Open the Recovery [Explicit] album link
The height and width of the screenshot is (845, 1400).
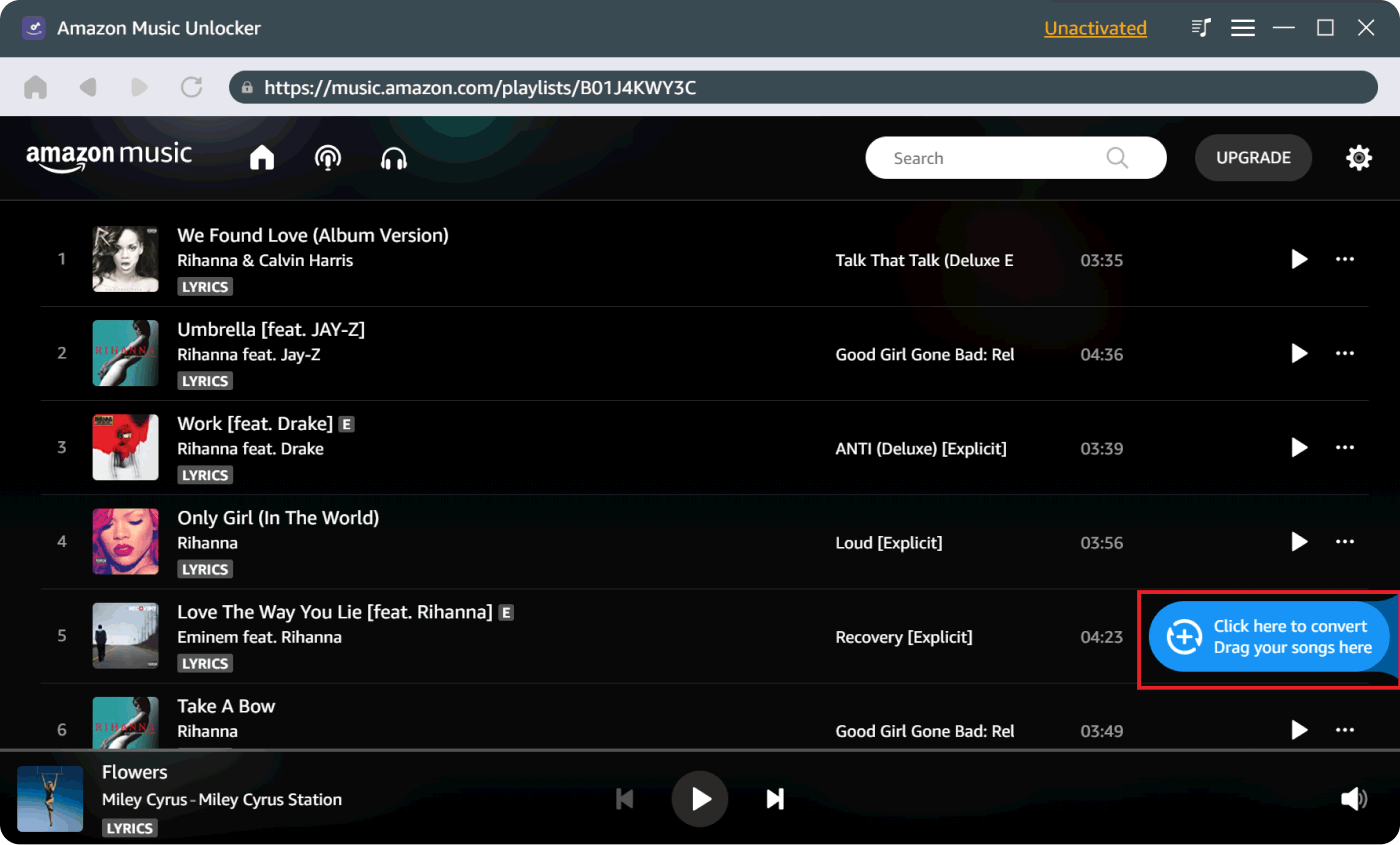tap(904, 636)
